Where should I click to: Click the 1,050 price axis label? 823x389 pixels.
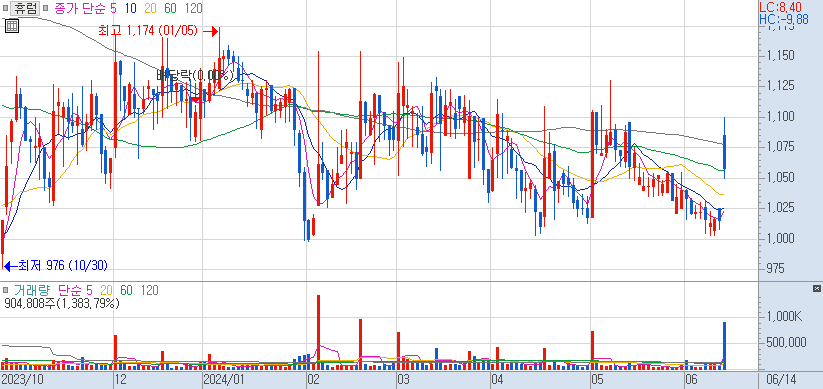point(779,177)
